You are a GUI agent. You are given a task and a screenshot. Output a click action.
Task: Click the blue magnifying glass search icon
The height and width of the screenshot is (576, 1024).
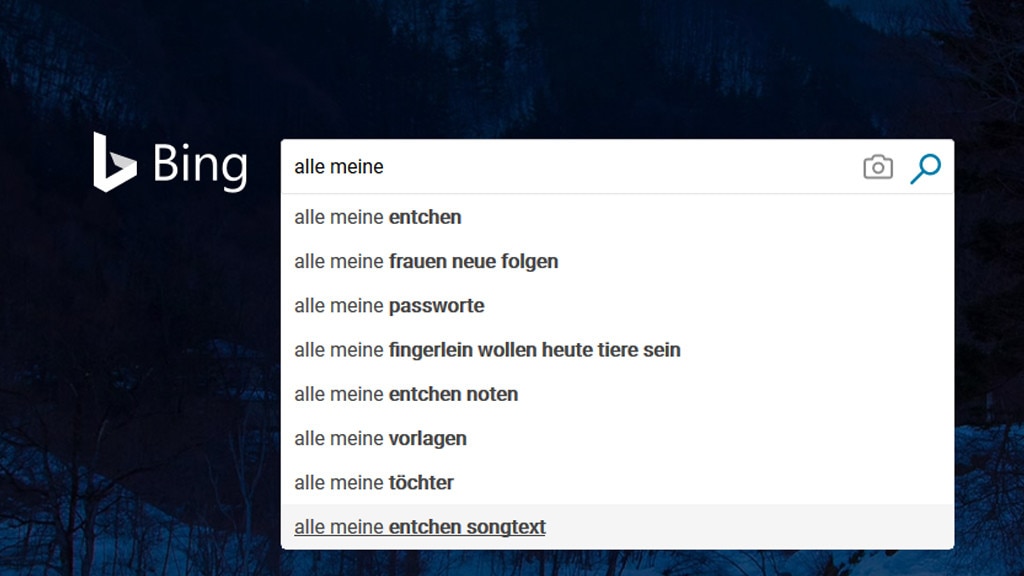pyautogui.click(x=925, y=168)
